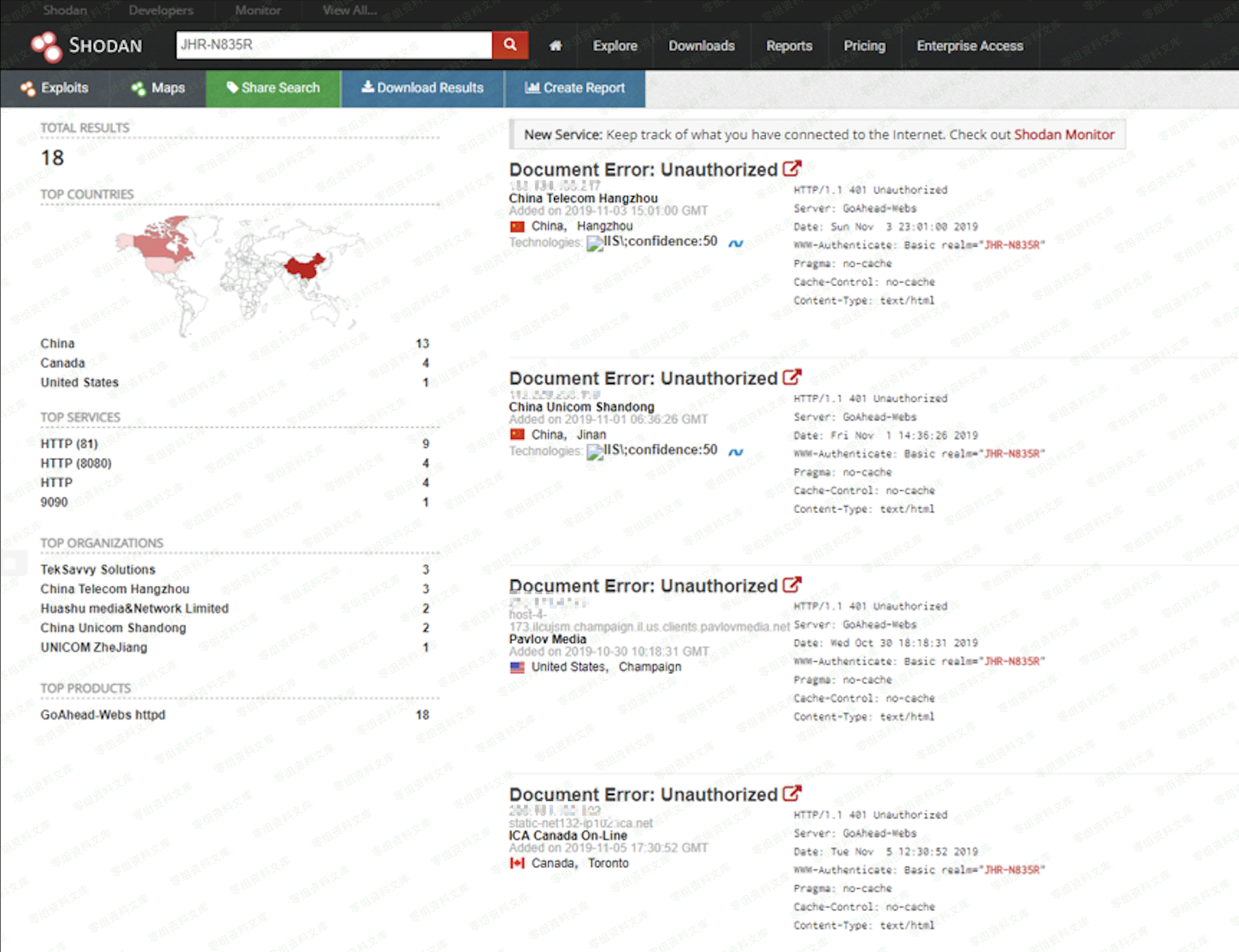Screen dimensions: 1239x952
Task: Click blue technology icon in Jinan result
Action: [x=735, y=452]
